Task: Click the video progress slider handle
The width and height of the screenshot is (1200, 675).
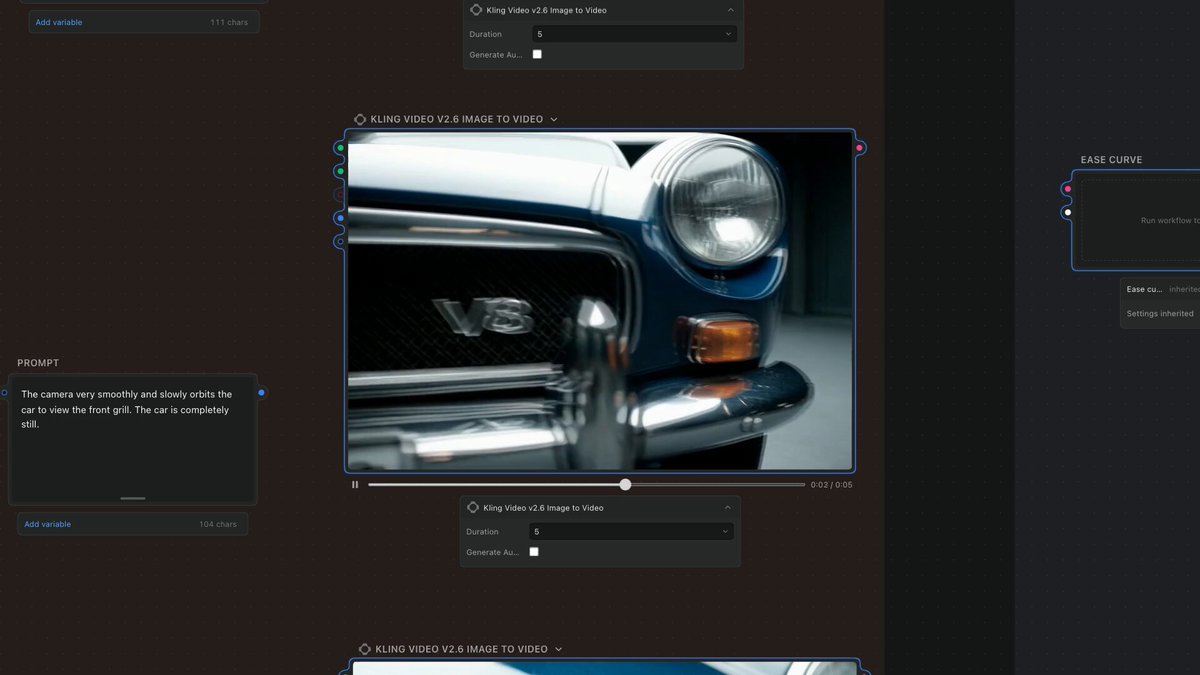Action: pyautogui.click(x=625, y=485)
